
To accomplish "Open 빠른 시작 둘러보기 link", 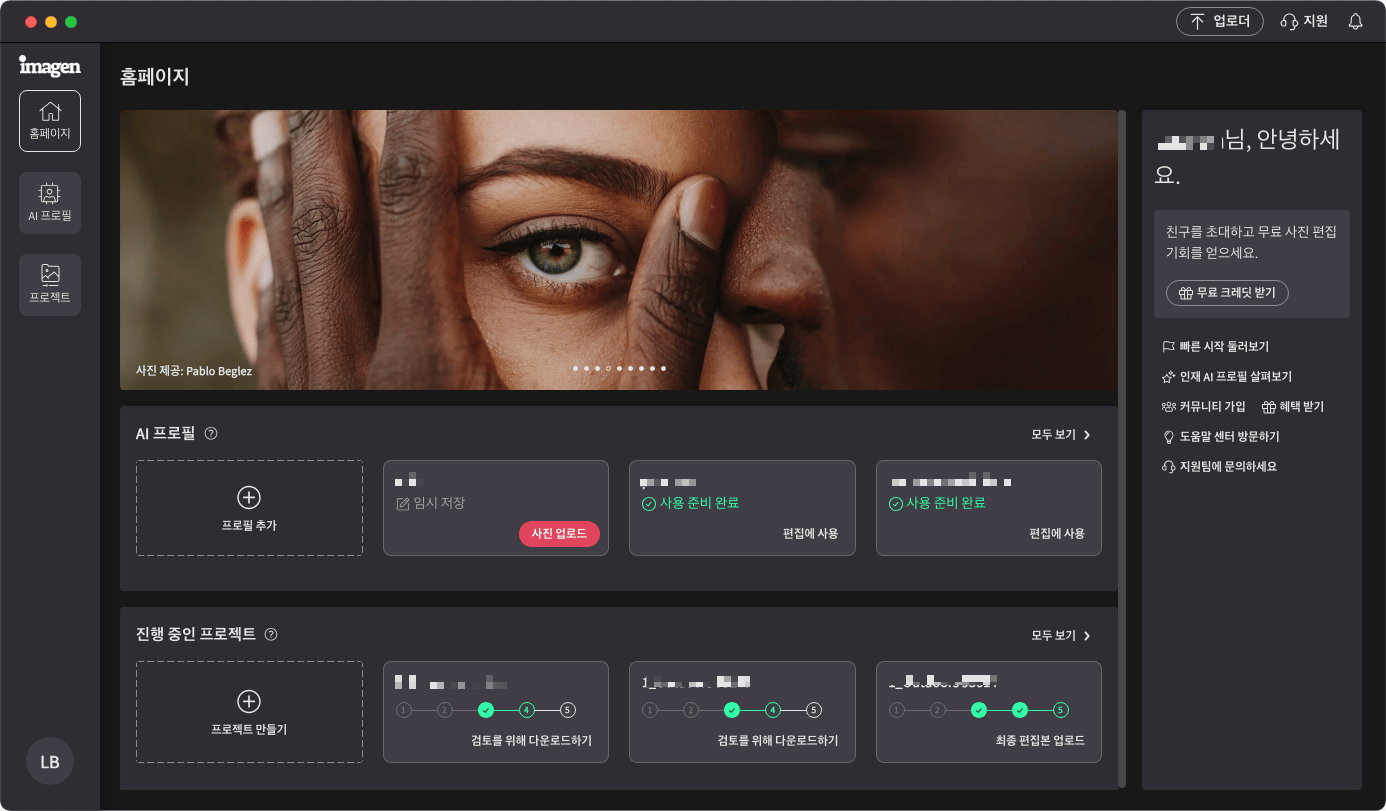I will point(1223,347).
